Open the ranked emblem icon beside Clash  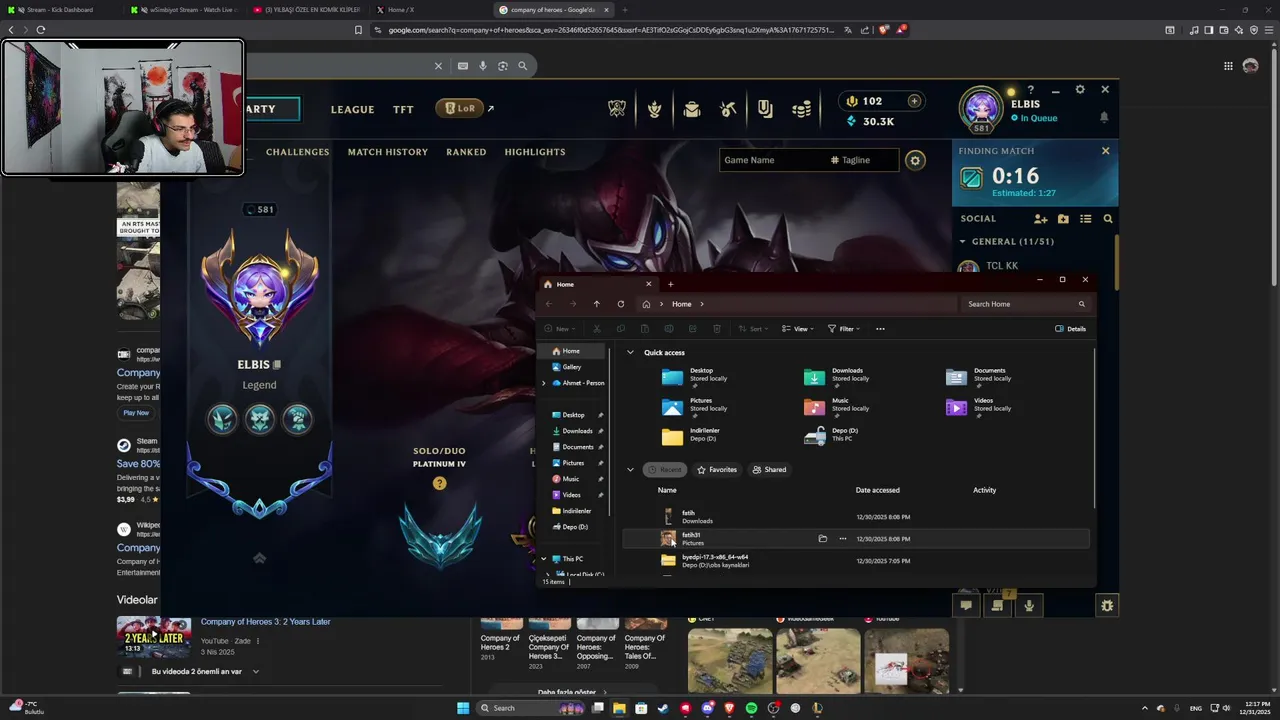click(654, 109)
